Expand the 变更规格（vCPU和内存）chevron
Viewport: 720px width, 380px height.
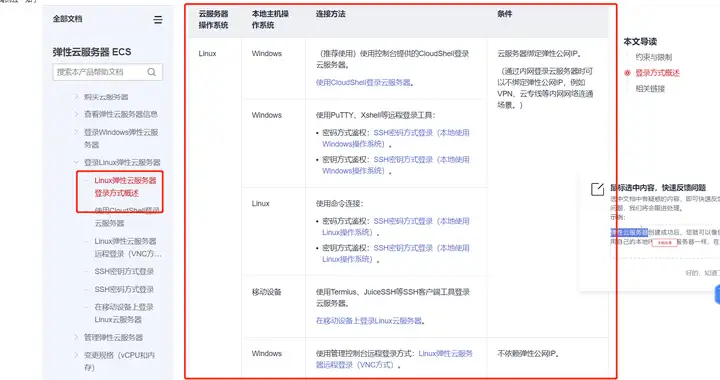click(x=76, y=355)
